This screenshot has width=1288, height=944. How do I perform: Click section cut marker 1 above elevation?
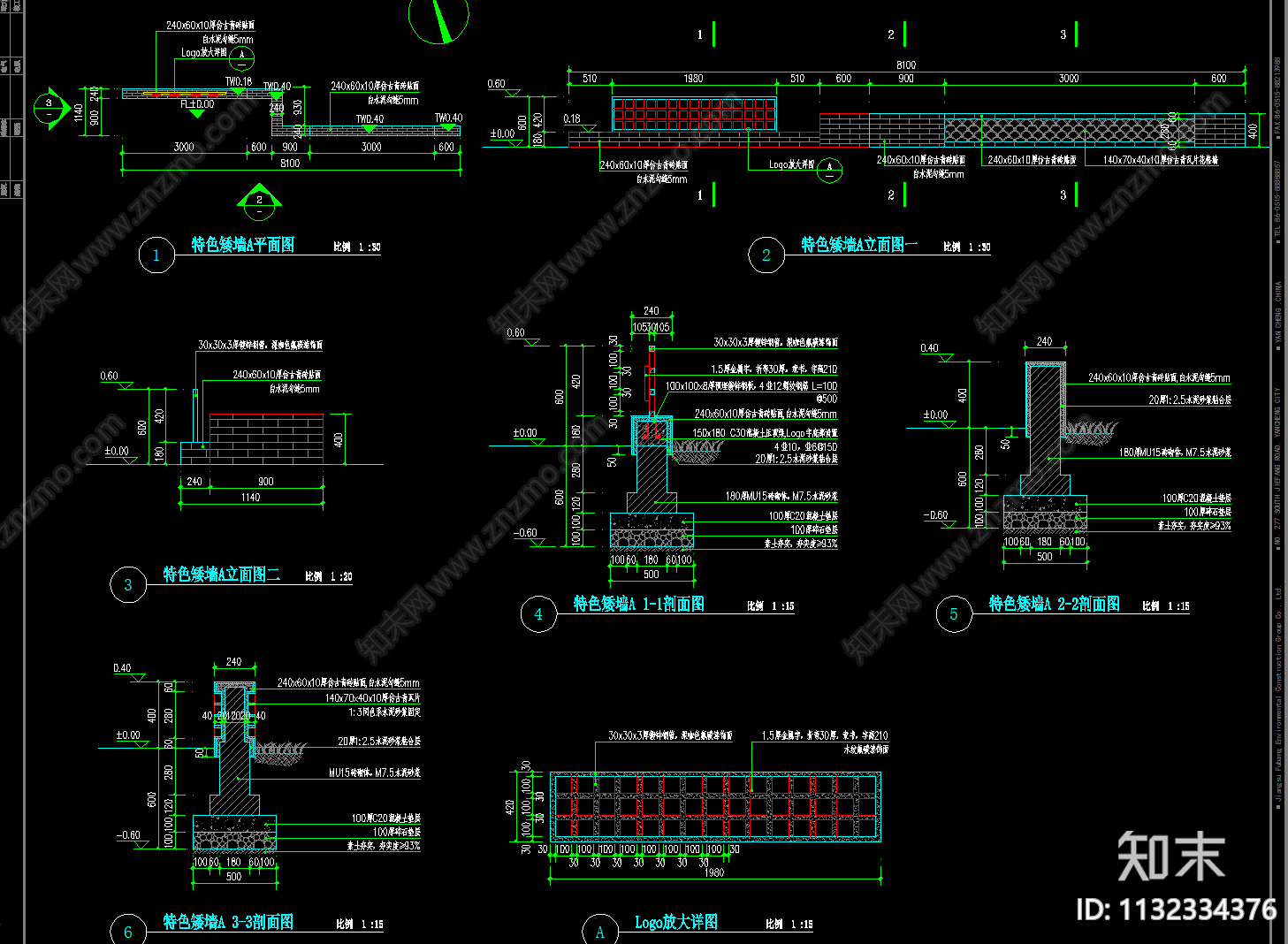(x=705, y=34)
